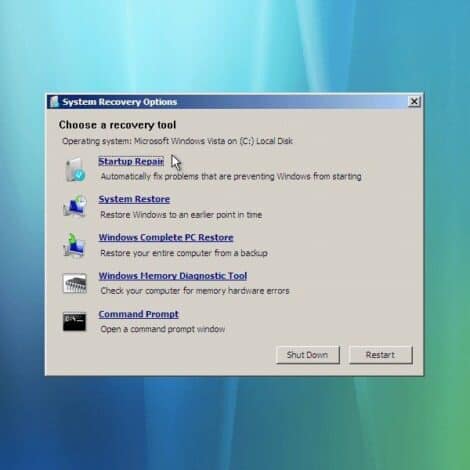The image size is (470, 470).
Task: Click the System Restore icon
Action: 75,206
